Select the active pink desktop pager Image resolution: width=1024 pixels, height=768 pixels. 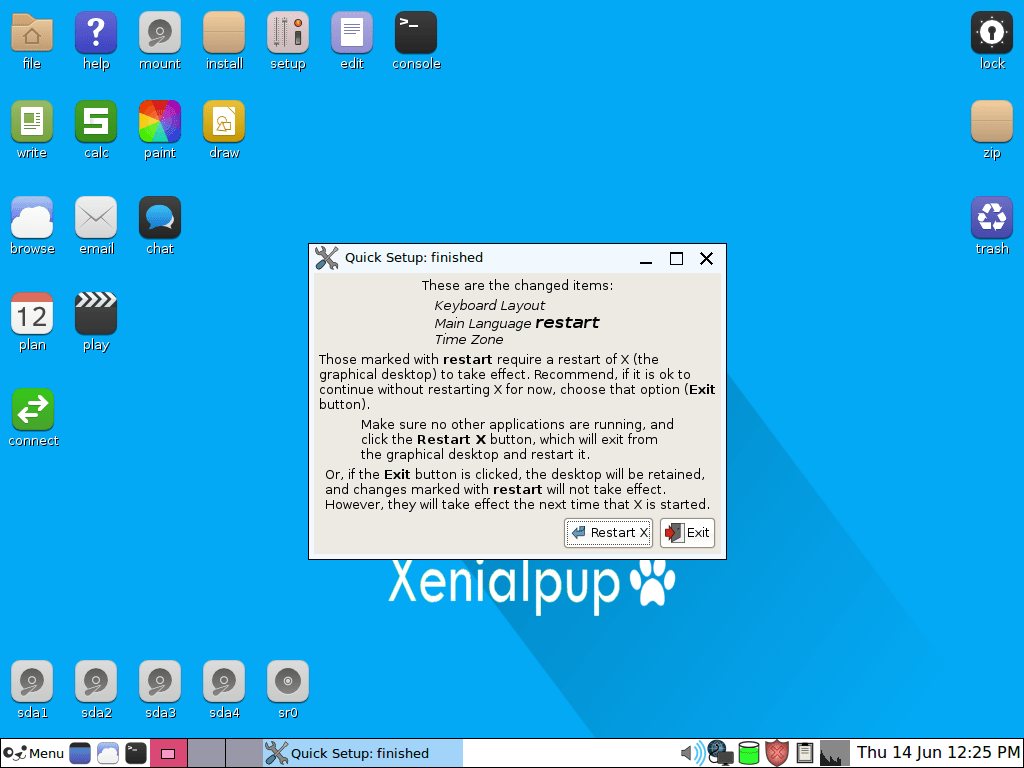(168, 753)
